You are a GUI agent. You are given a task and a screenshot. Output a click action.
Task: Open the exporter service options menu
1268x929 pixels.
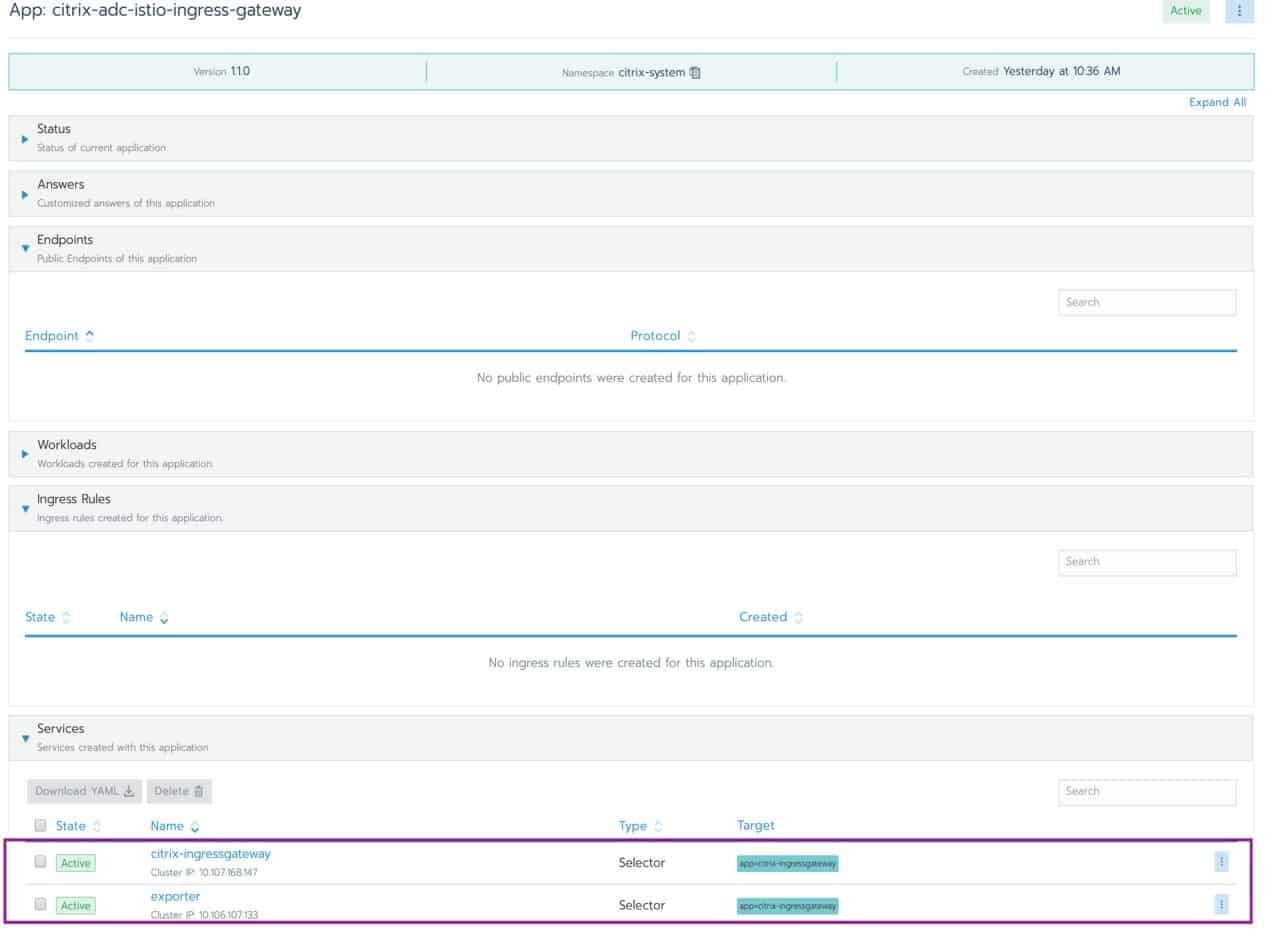pyautogui.click(x=1220, y=903)
